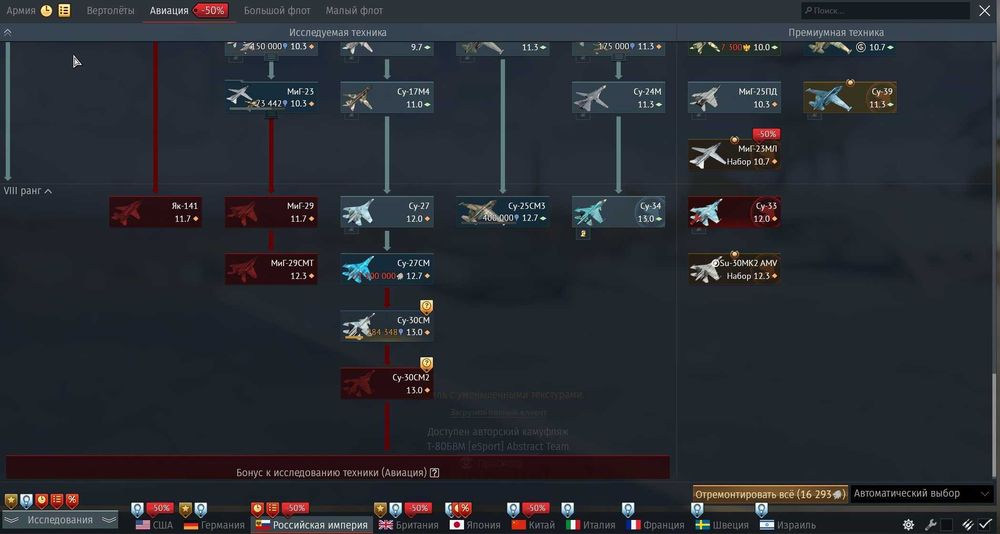The height and width of the screenshot is (534, 1000).
Task: Select the Su-30MK2 AMV premium card
Action: point(734,269)
